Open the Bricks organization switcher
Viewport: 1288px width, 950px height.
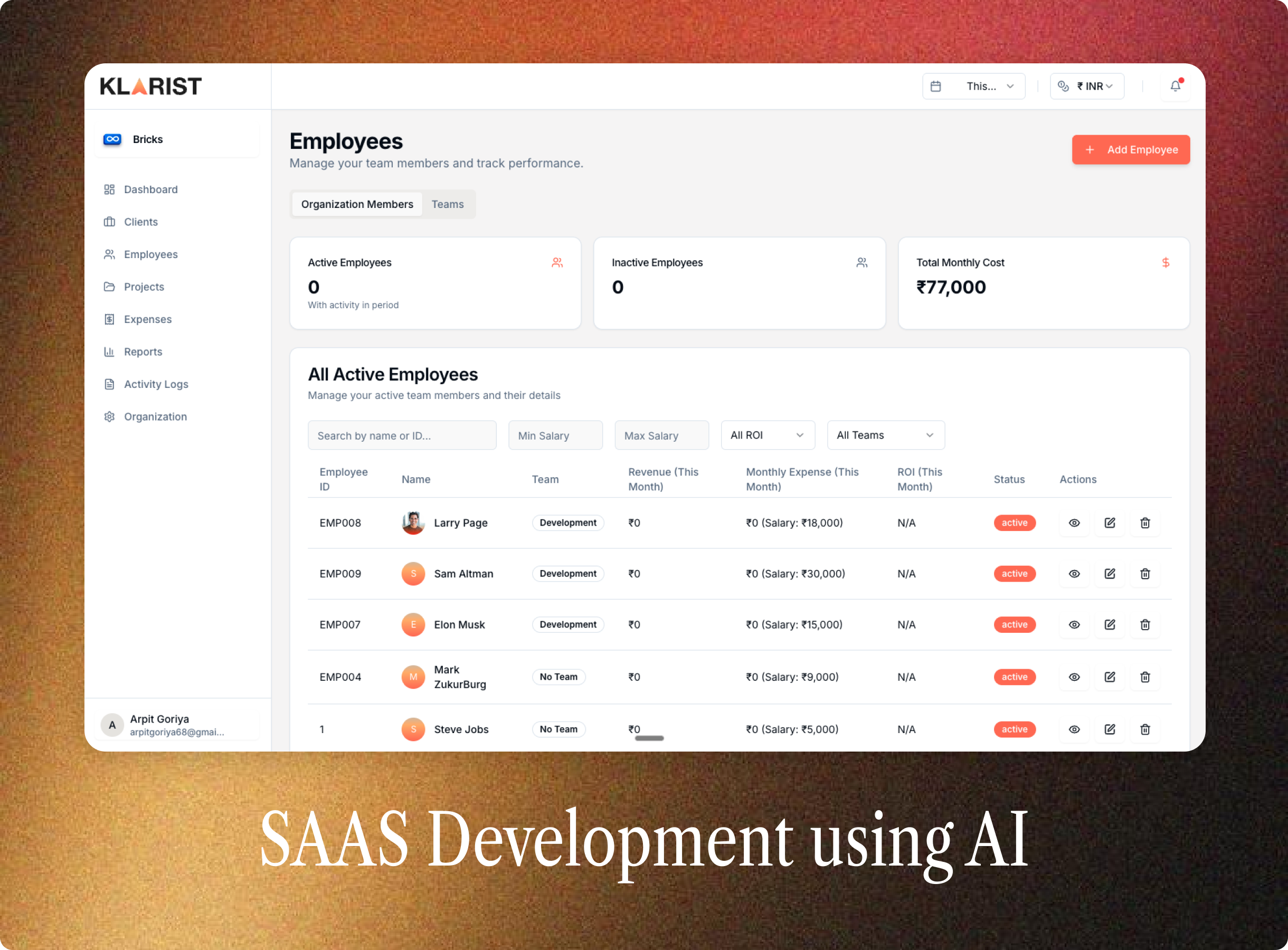coord(177,139)
